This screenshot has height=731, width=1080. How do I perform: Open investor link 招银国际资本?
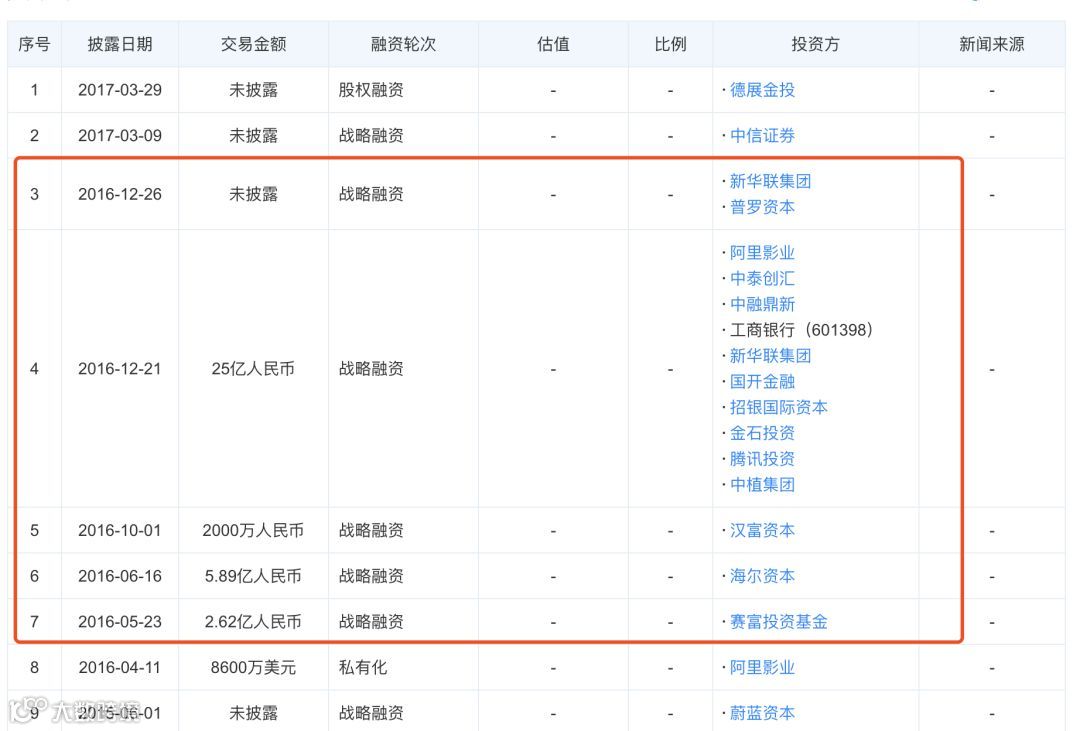tap(778, 407)
